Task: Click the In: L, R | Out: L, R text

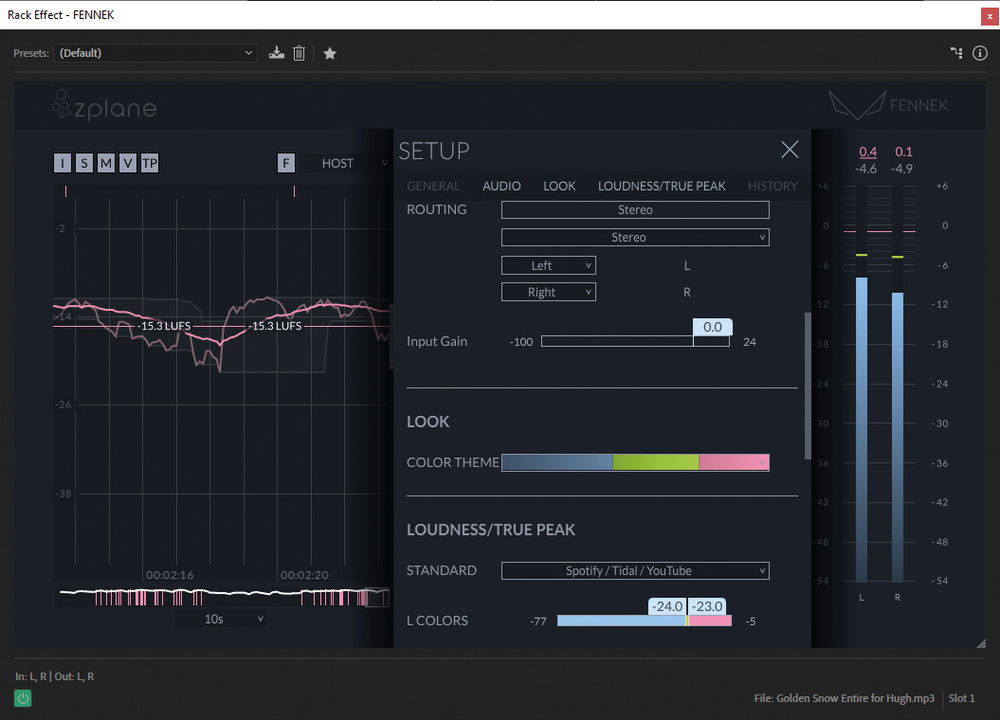Action: pyautogui.click(x=55, y=677)
